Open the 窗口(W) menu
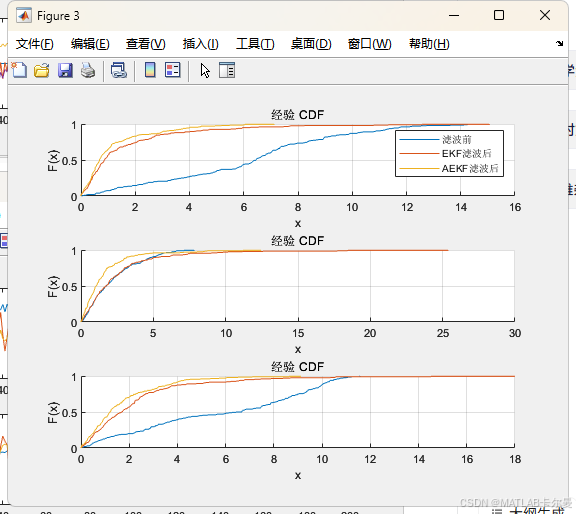Viewport: 576px width, 514px height. pyautogui.click(x=370, y=44)
